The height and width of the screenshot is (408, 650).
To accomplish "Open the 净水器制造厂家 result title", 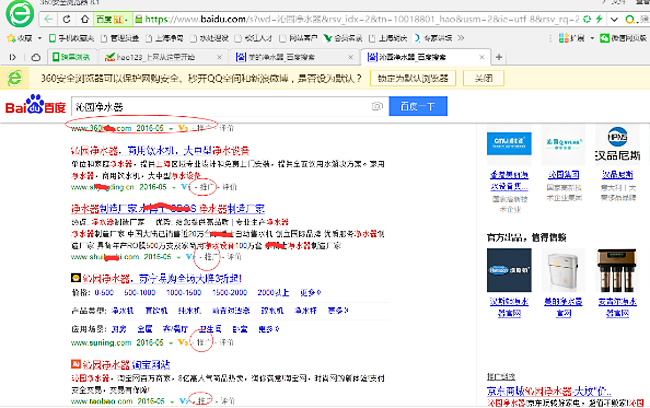I will click(168, 208).
